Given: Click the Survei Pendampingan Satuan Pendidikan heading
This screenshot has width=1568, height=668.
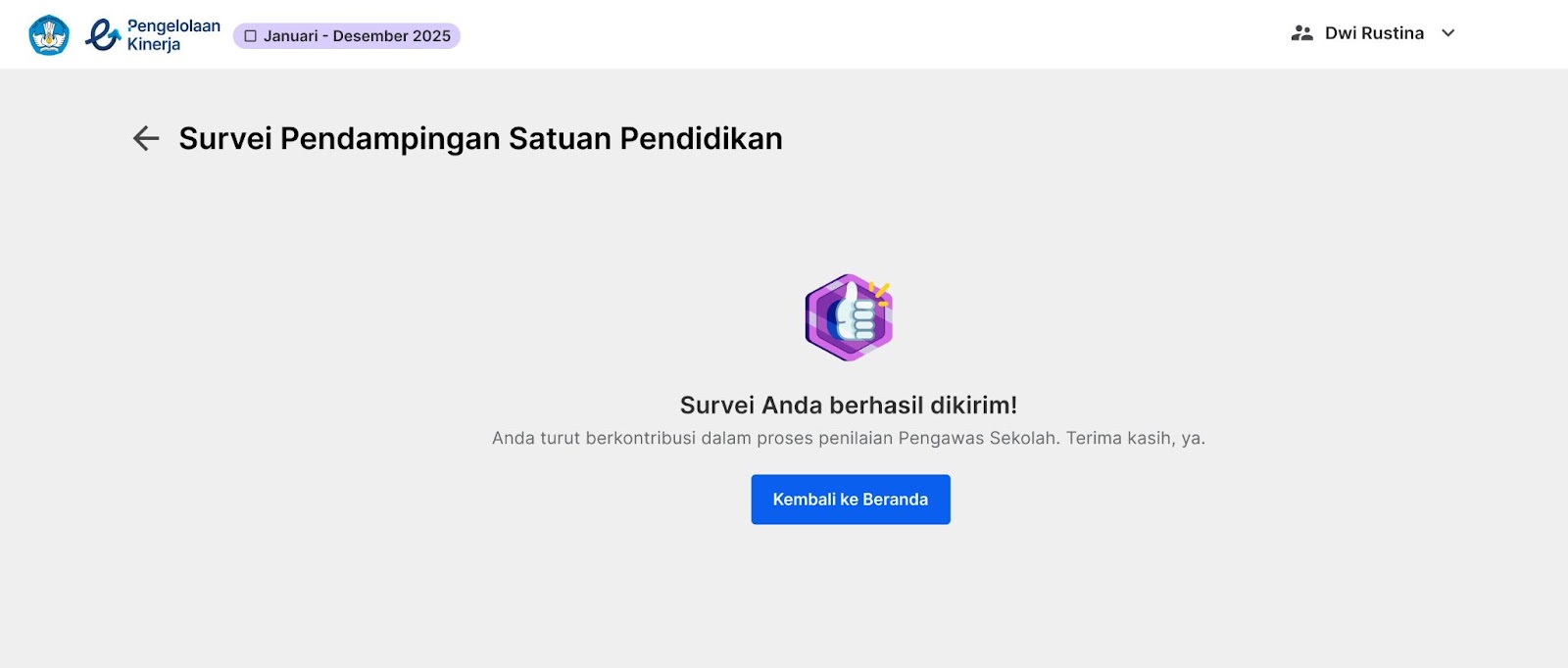Looking at the screenshot, I should 480,138.
